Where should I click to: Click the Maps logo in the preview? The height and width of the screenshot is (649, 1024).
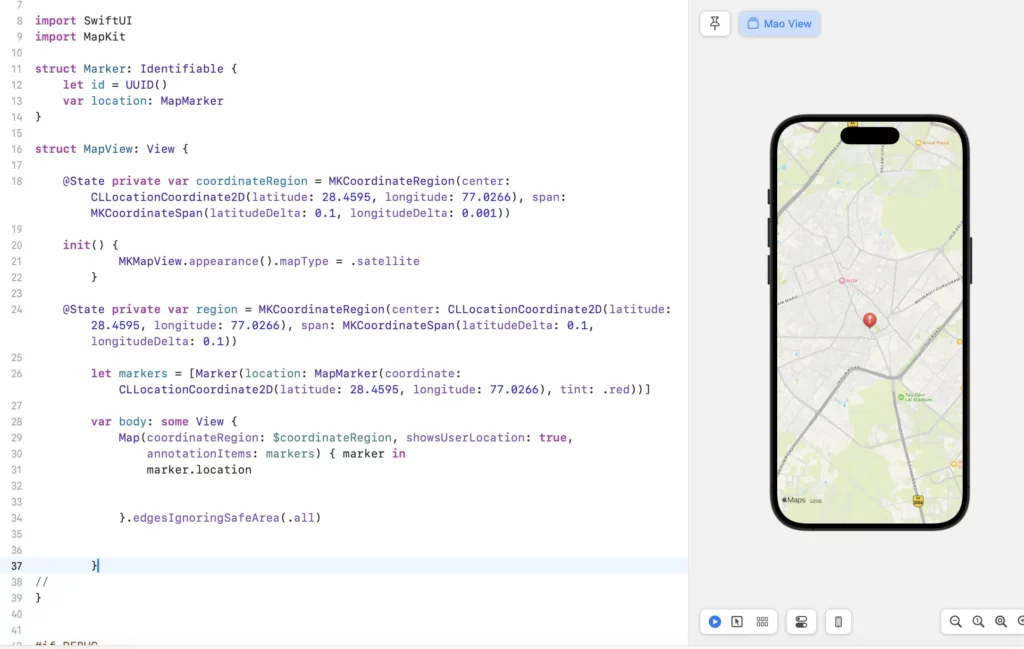(x=794, y=500)
